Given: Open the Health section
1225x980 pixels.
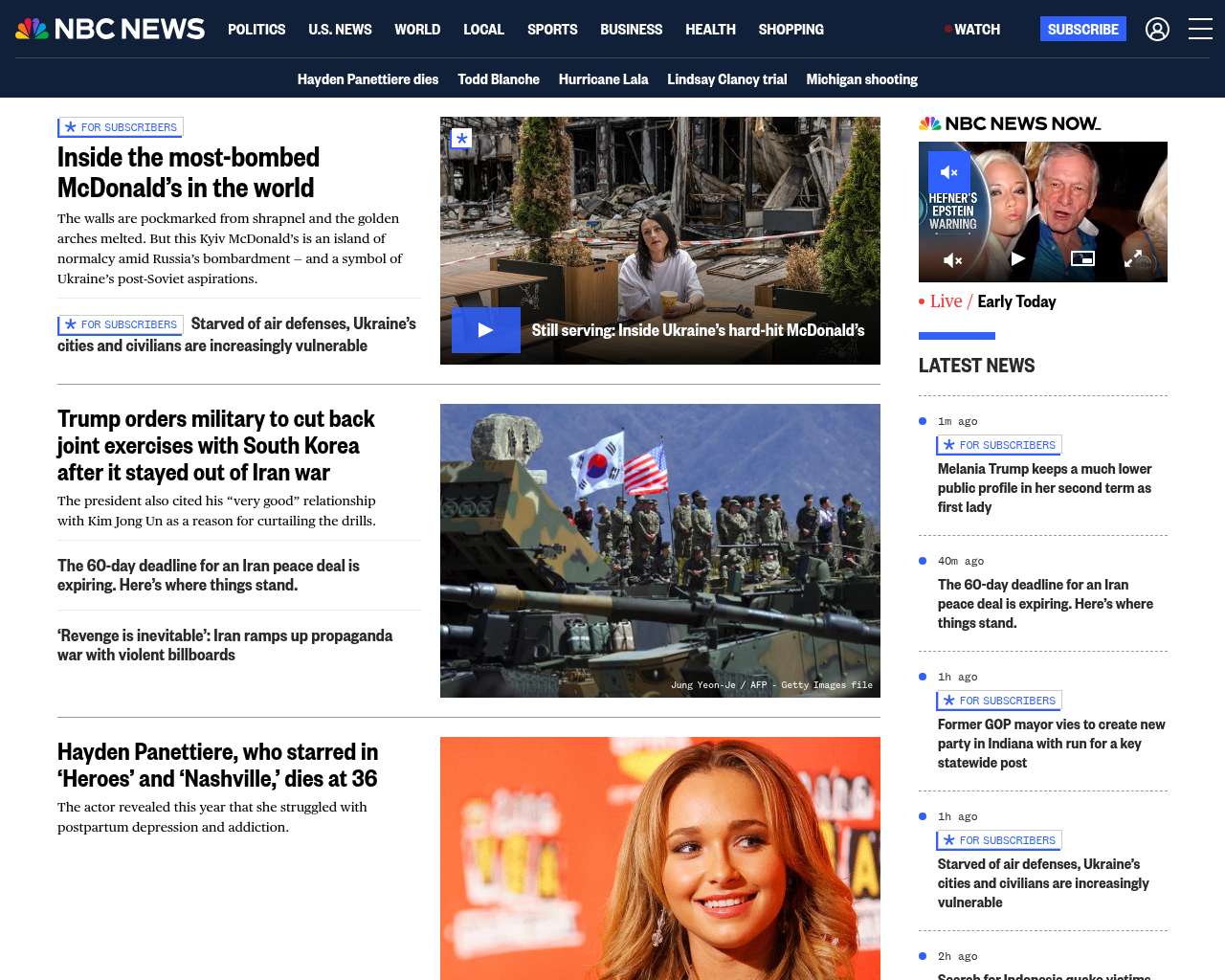Looking at the screenshot, I should [710, 30].
